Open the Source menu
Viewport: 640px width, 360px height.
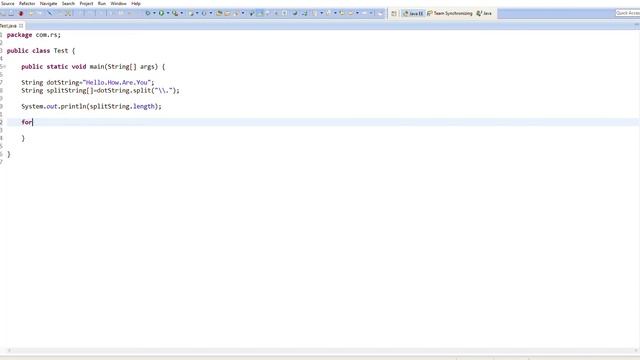[x=7, y=3]
